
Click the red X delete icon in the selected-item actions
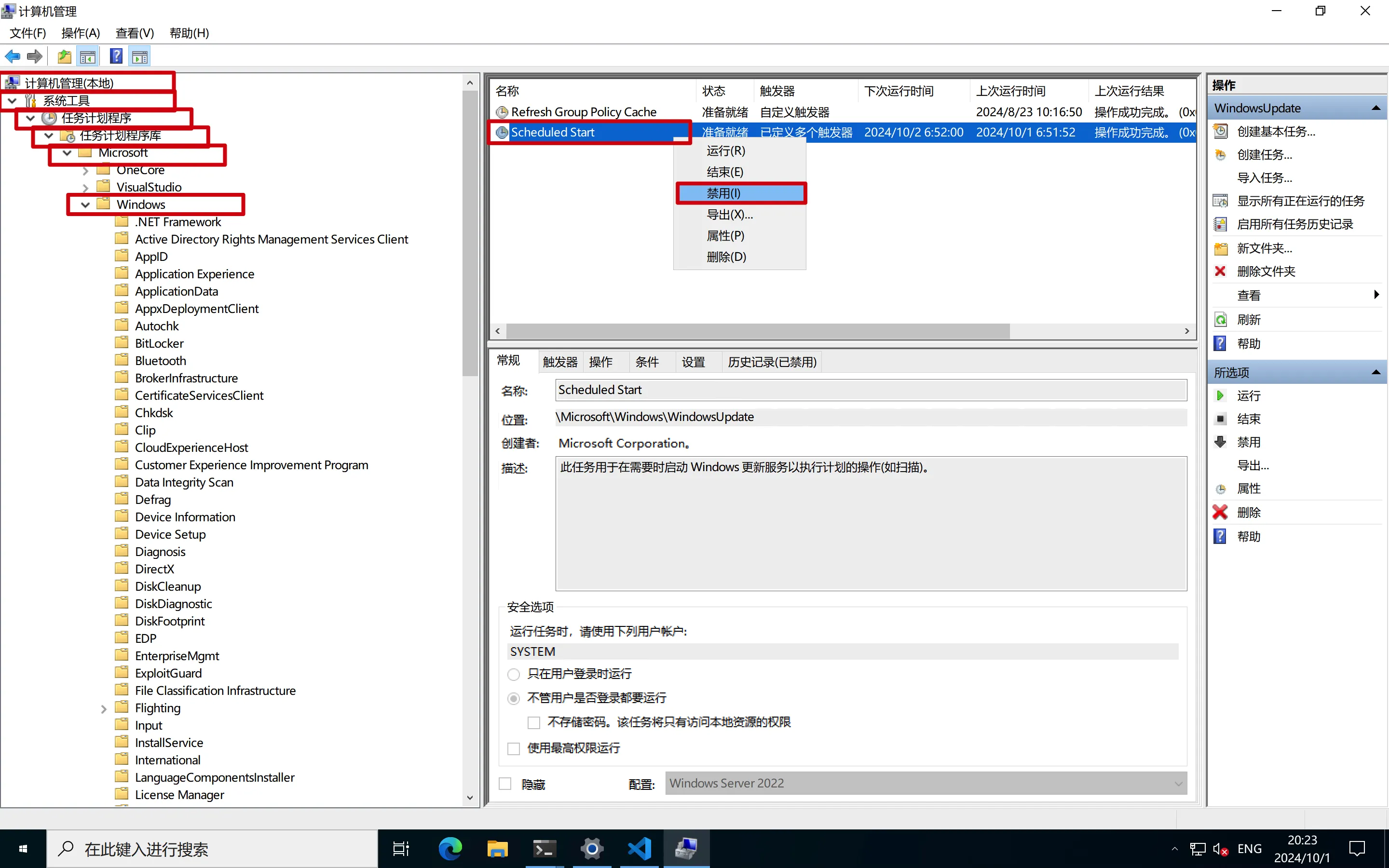(x=1220, y=512)
